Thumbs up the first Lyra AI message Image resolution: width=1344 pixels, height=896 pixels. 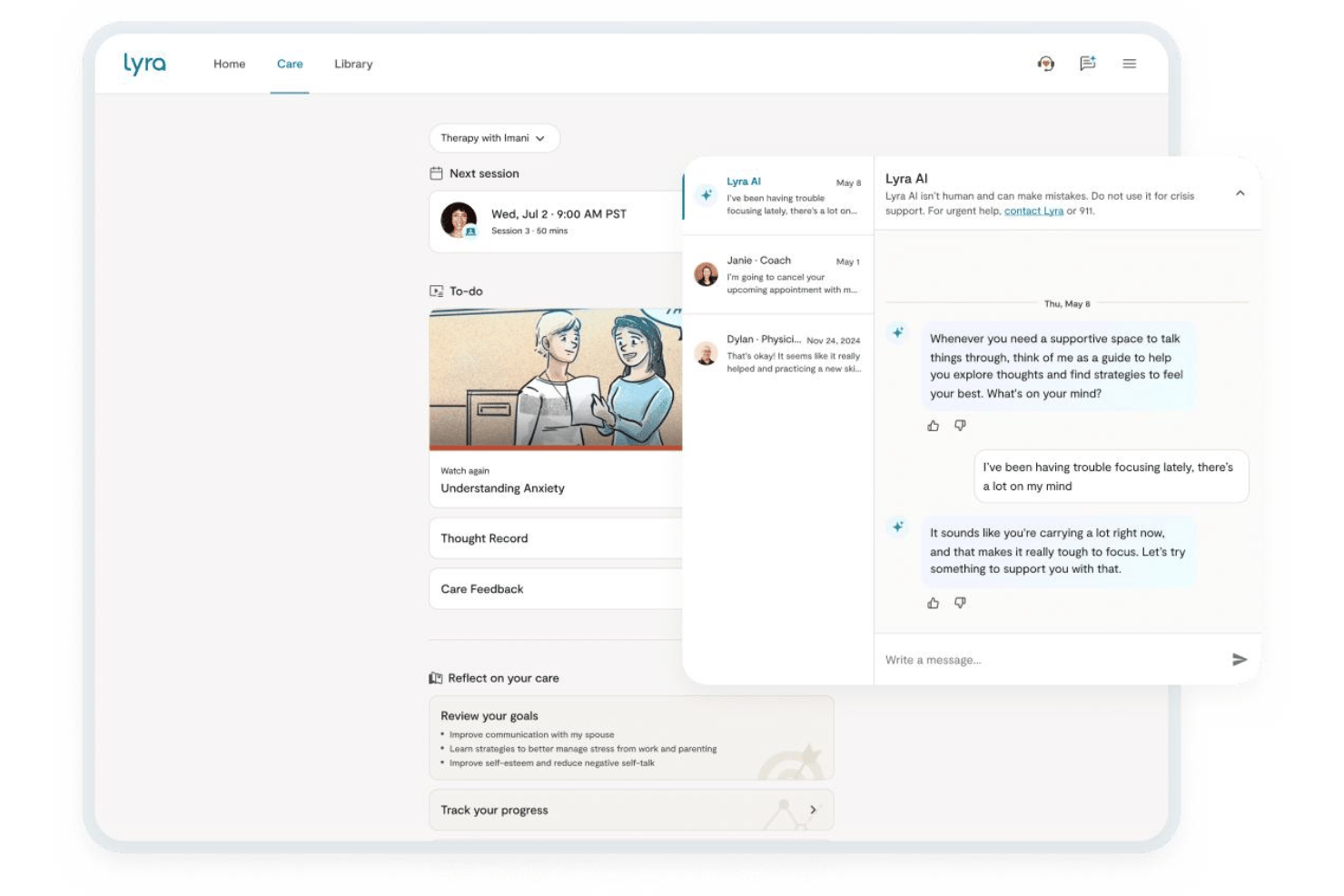[x=933, y=426]
